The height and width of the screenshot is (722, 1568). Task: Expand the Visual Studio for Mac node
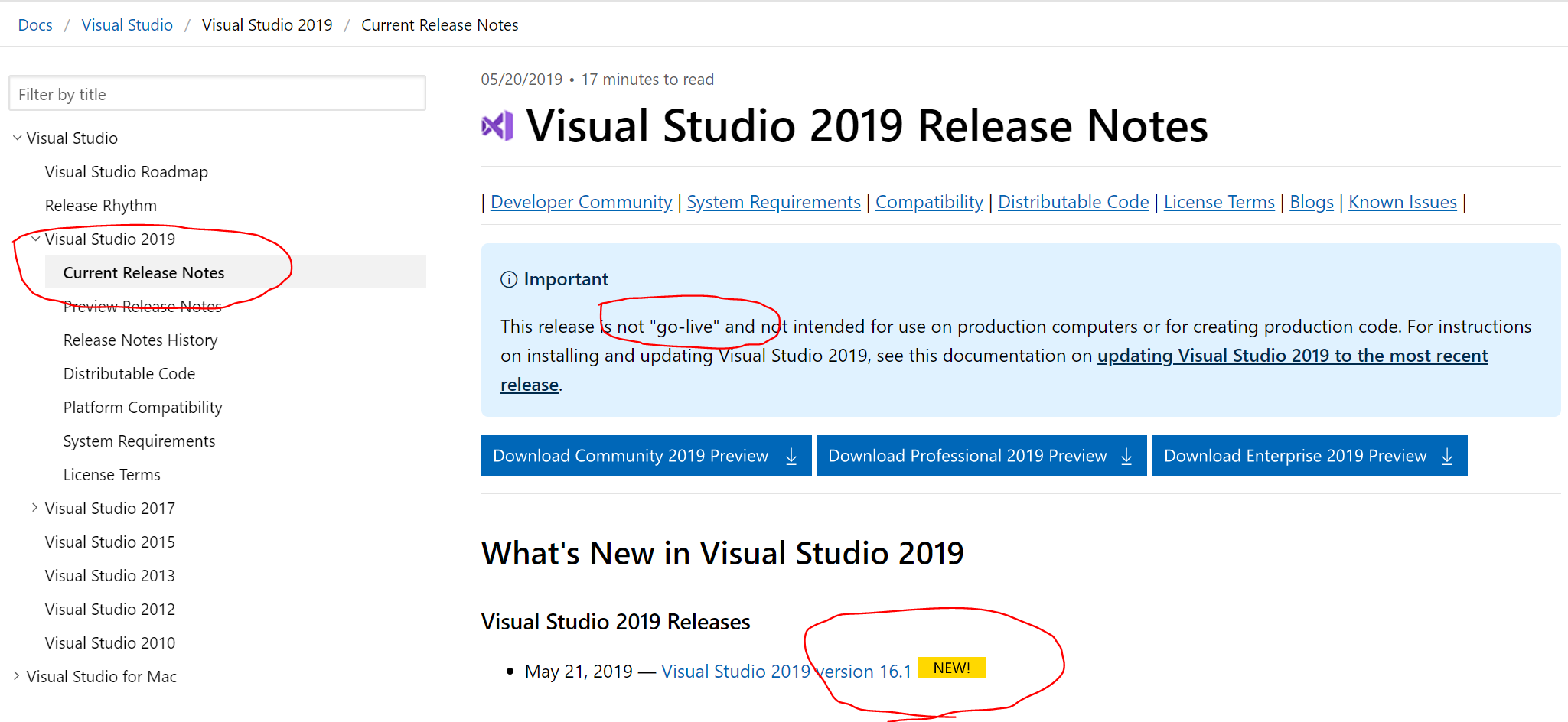tap(17, 676)
